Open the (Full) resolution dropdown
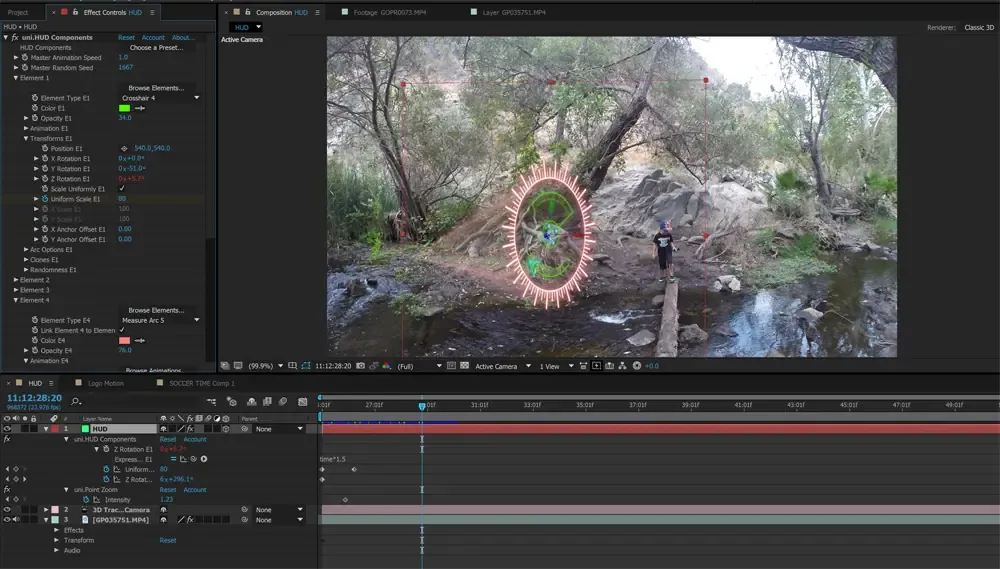 pyautogui.click(x=419, y=366)
